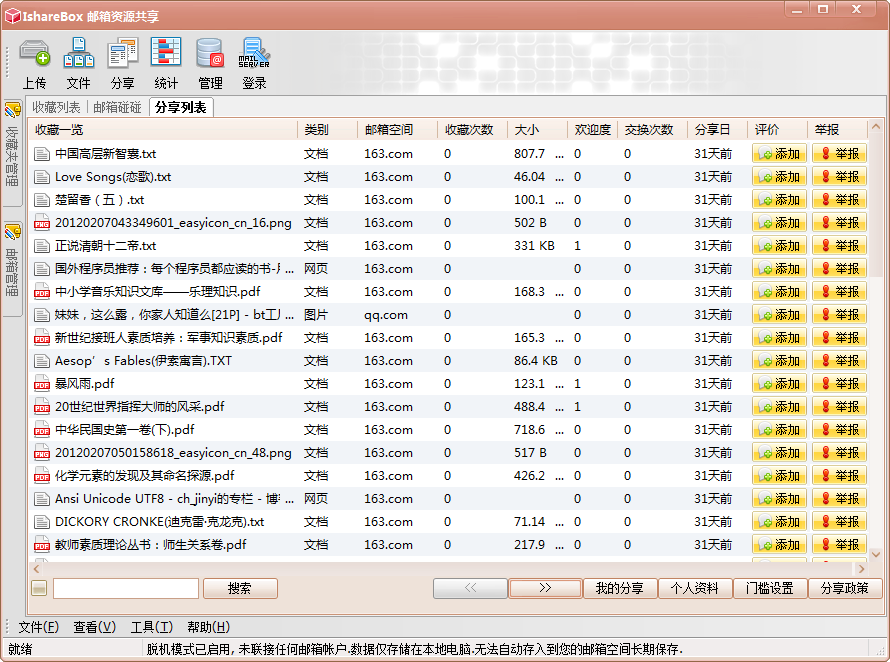
Task: Select file 中国高层新智囊.txt
Action: 106,154
